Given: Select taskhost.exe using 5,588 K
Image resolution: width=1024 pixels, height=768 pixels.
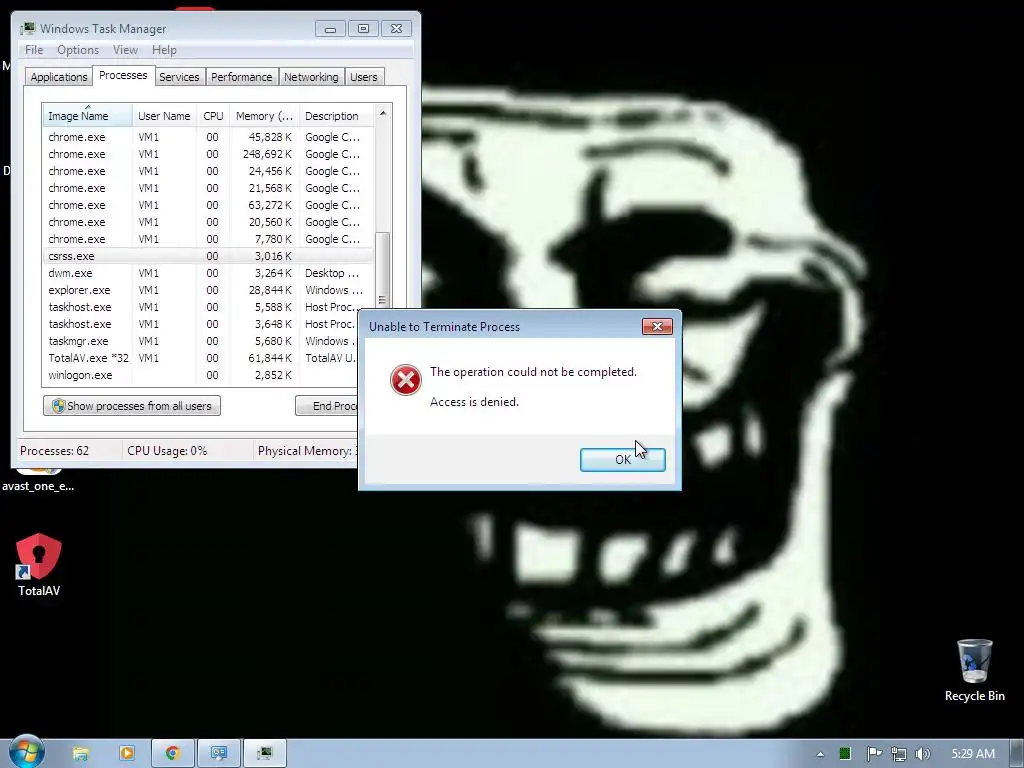Looking at the screenshot, I should tap(201, 307).
